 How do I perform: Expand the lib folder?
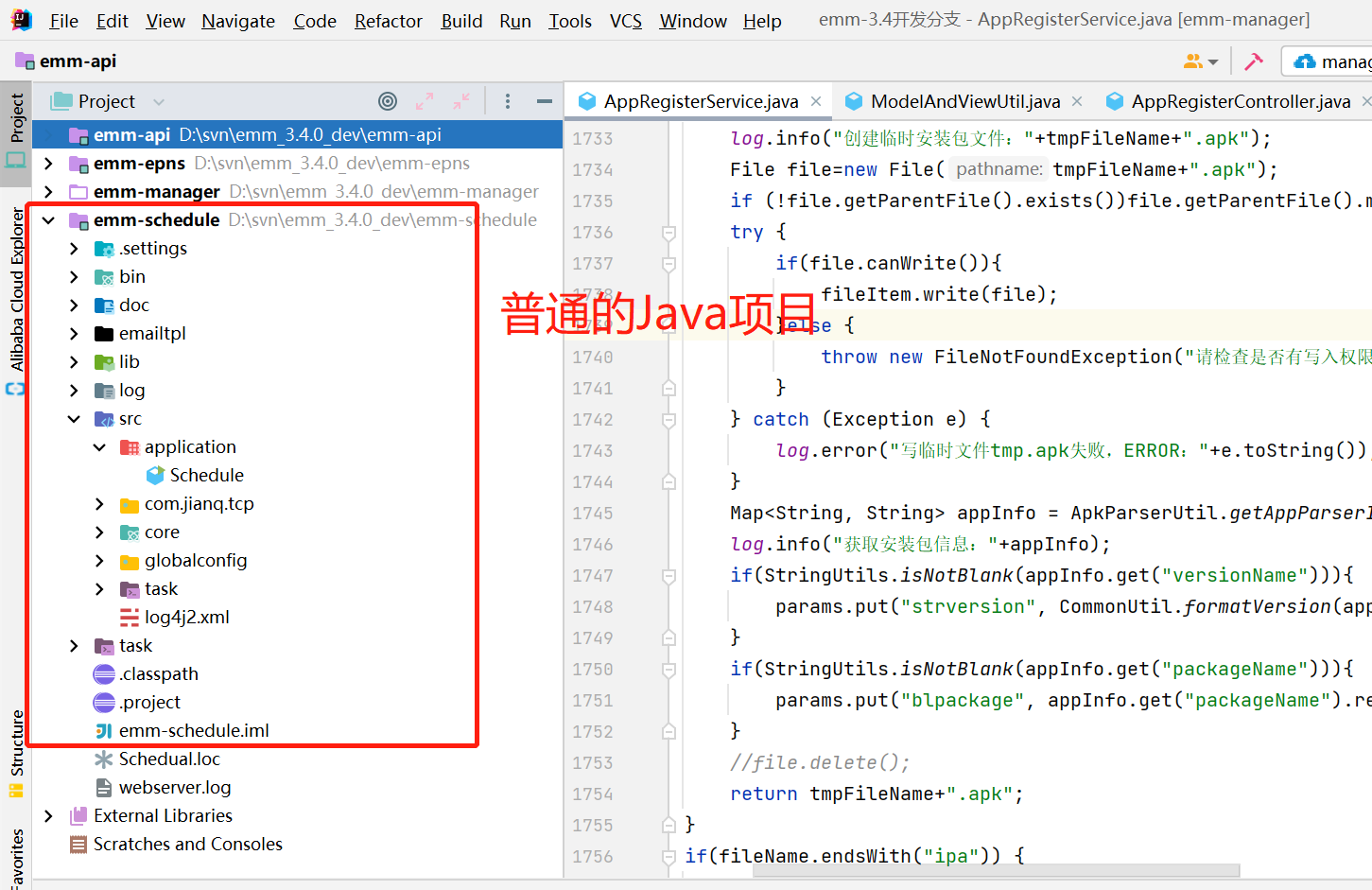point(74,362)
